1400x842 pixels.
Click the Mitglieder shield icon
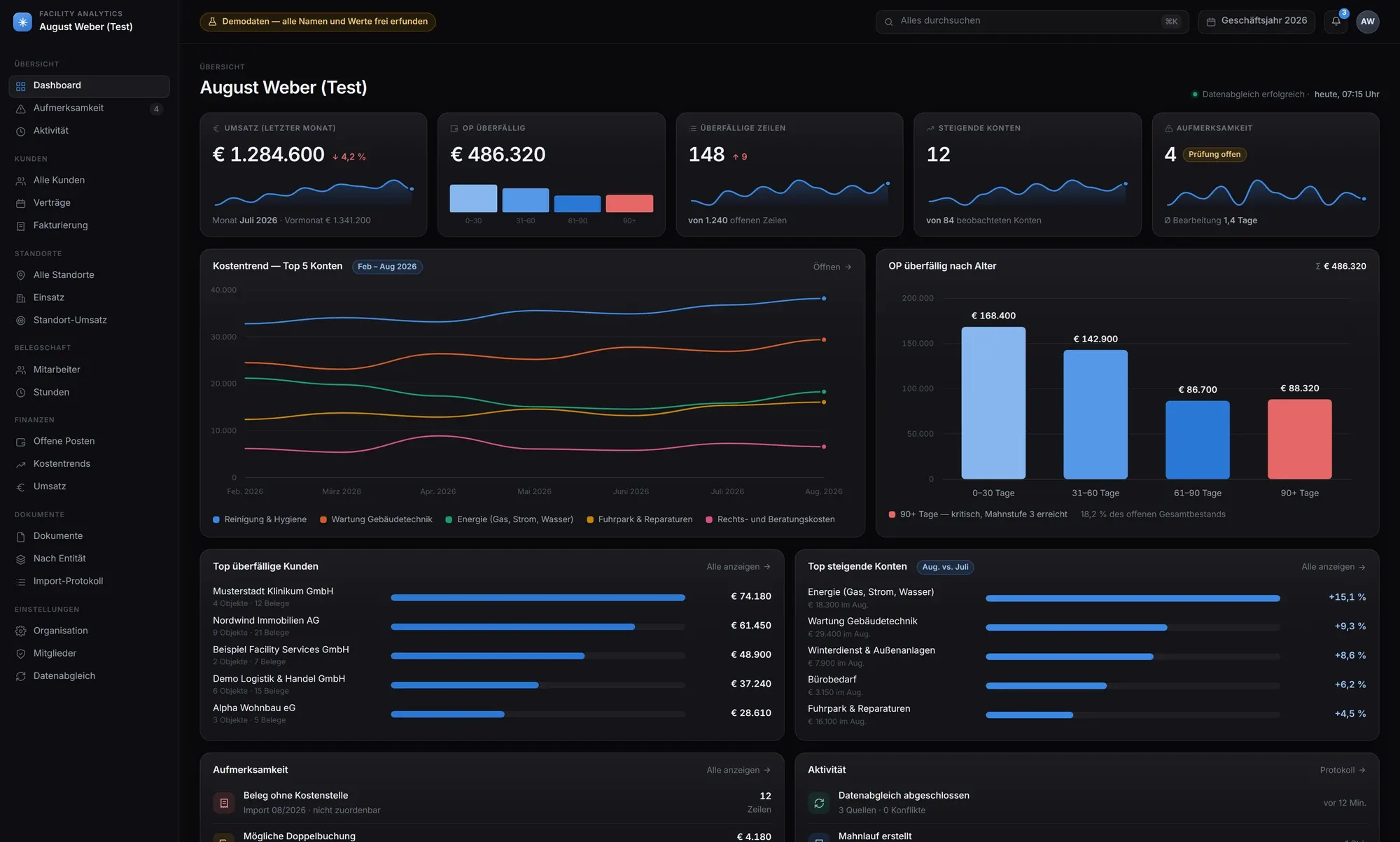point(21,654)
